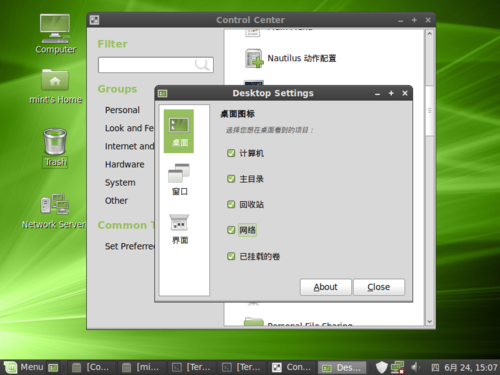Toggle the 主目录 checkbox
Screen dimensions: 500x375
click(x=231, y=179)
